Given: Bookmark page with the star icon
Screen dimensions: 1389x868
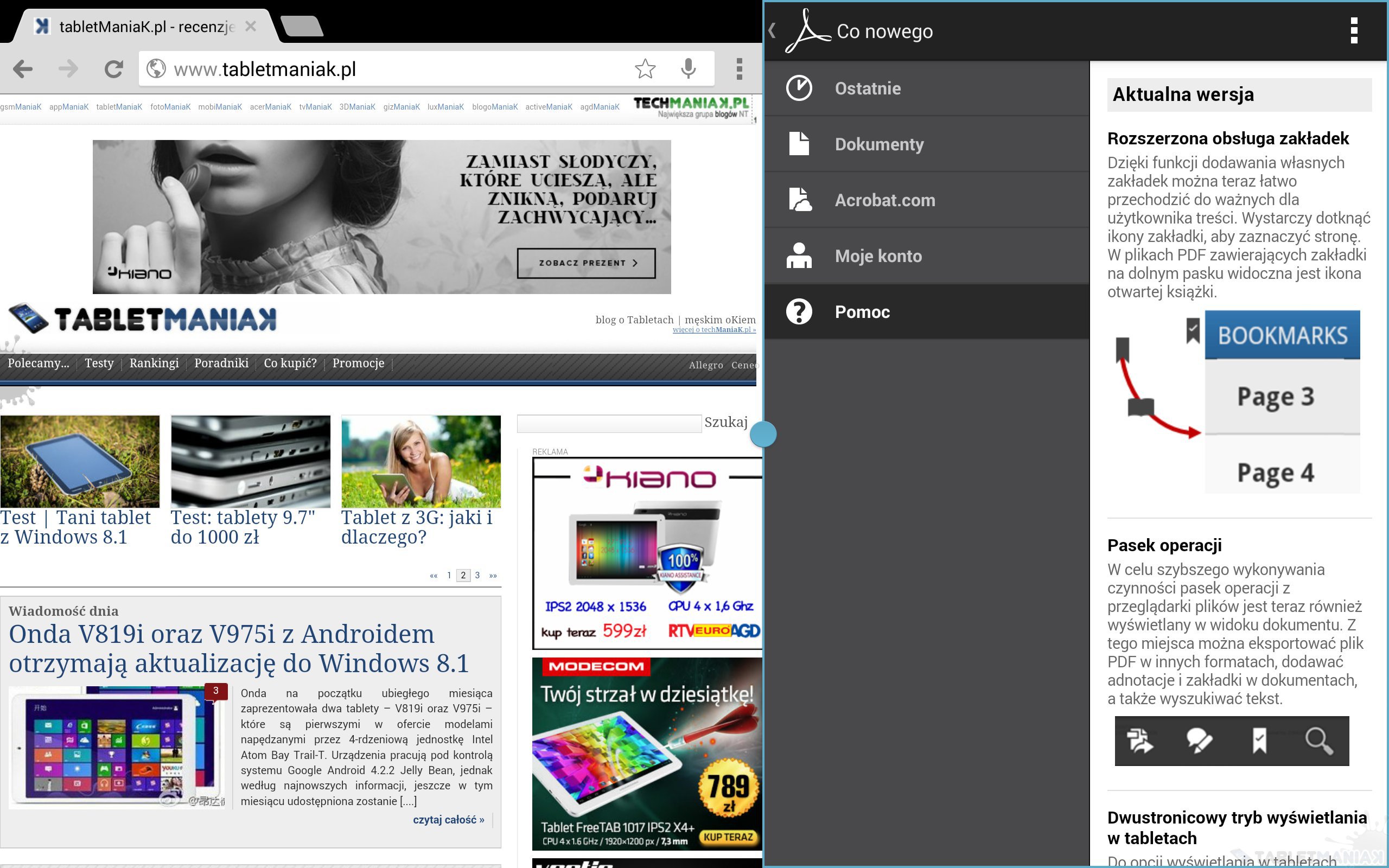Looking at the screenshot, I should pos(645,69).
